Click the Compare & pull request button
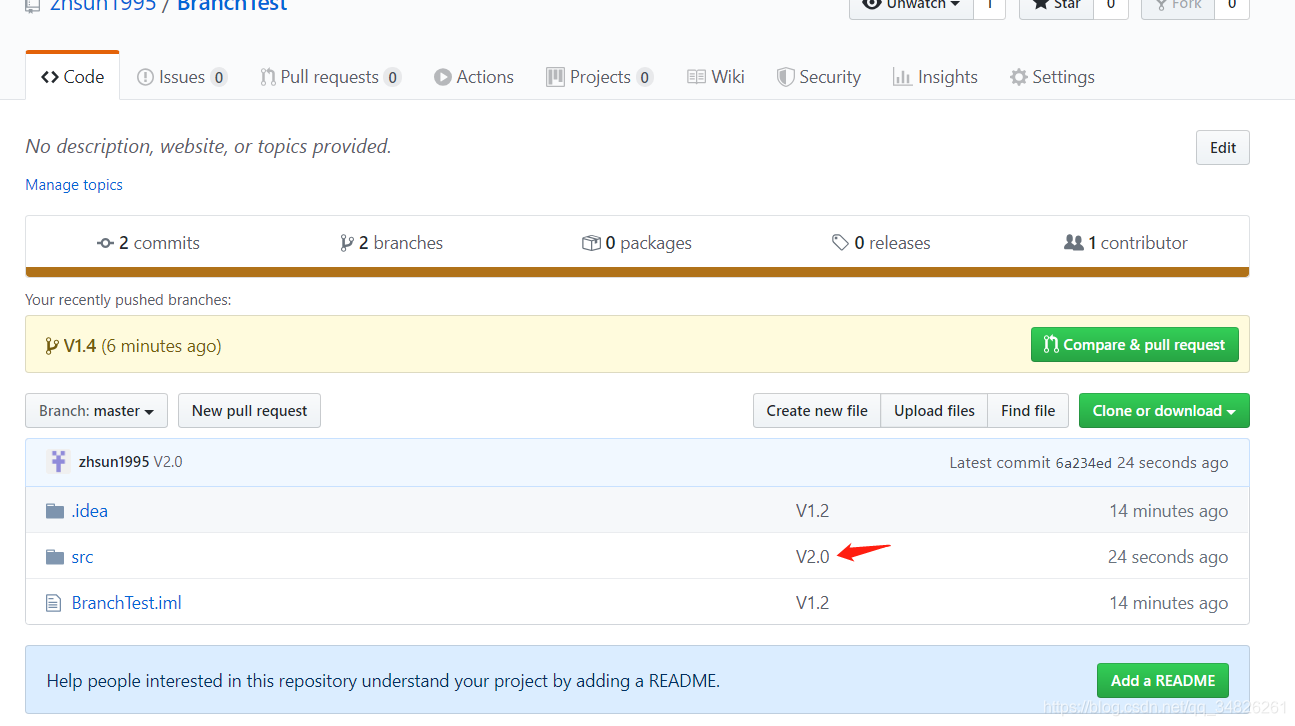The image size is (1295, 726). (x=1134, y=345)
